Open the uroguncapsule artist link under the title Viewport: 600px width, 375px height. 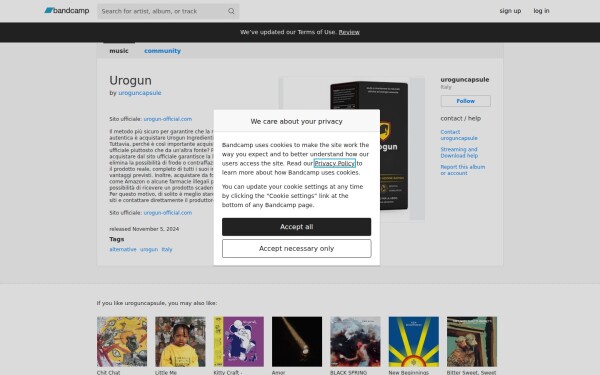[x=140, y=93]
